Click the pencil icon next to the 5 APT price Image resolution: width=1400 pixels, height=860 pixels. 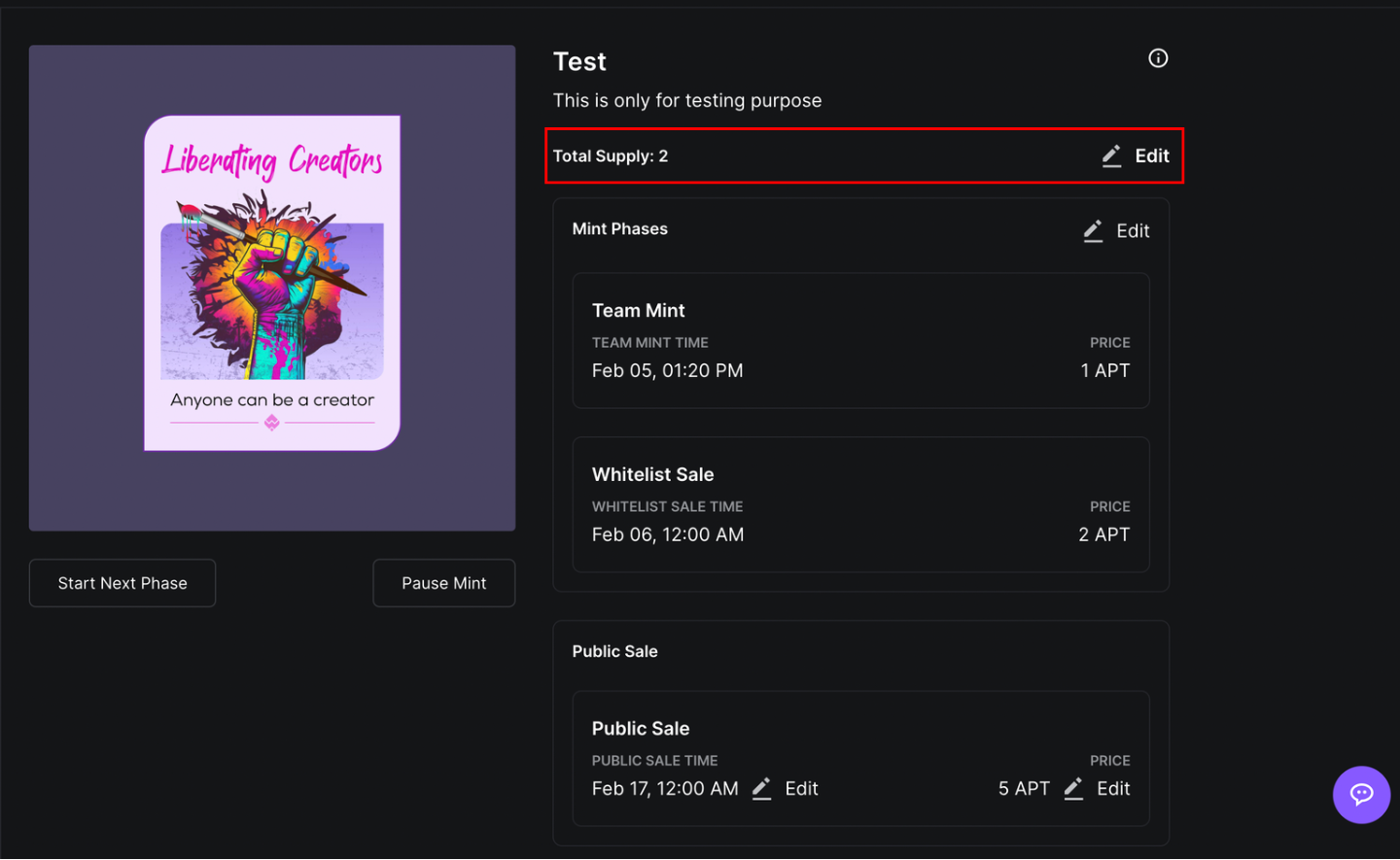pos(1073,789)
